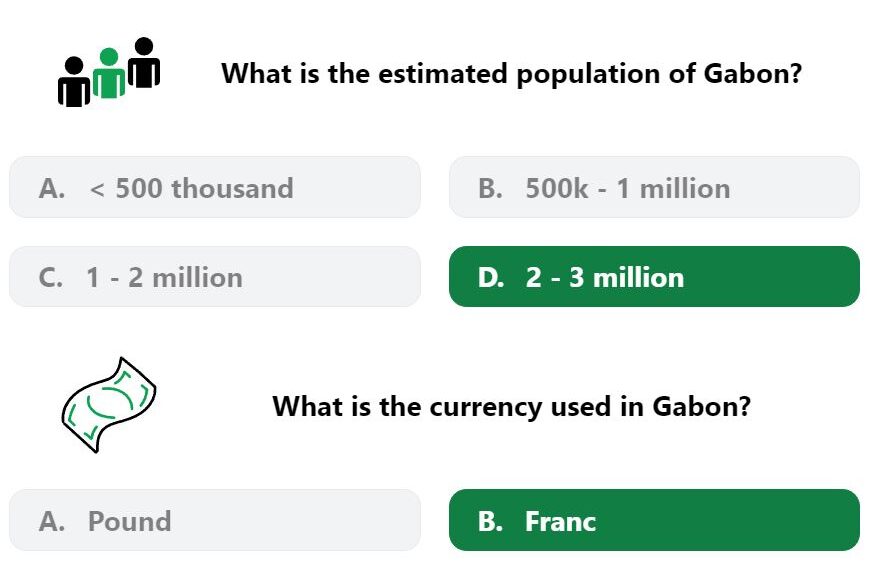Click the population people icon
The height and width of the screenshot is (570, 871).
[109, 72]
